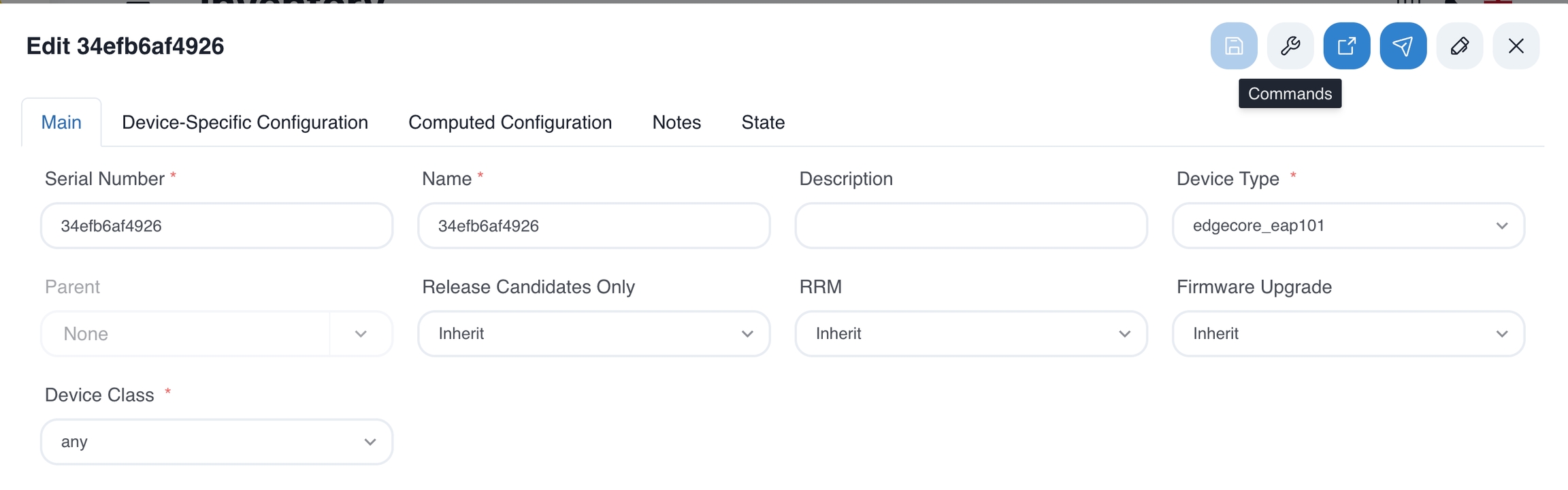Expand the Device Class dropdown
Image resolution: width=1568 pixels, height=490 pixels.
click(216, 442)
